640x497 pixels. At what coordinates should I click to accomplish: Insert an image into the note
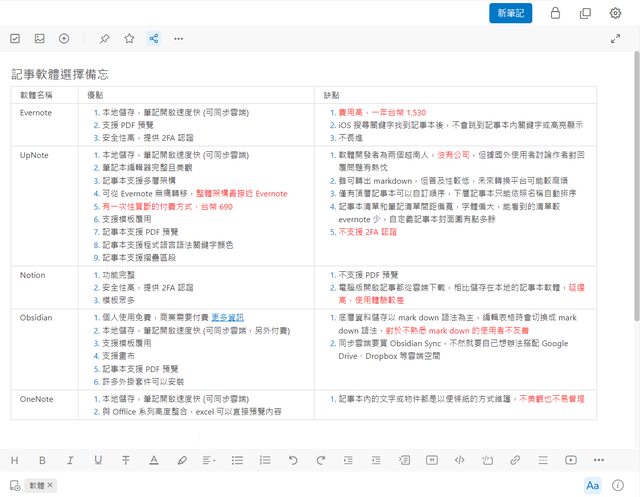40,39
